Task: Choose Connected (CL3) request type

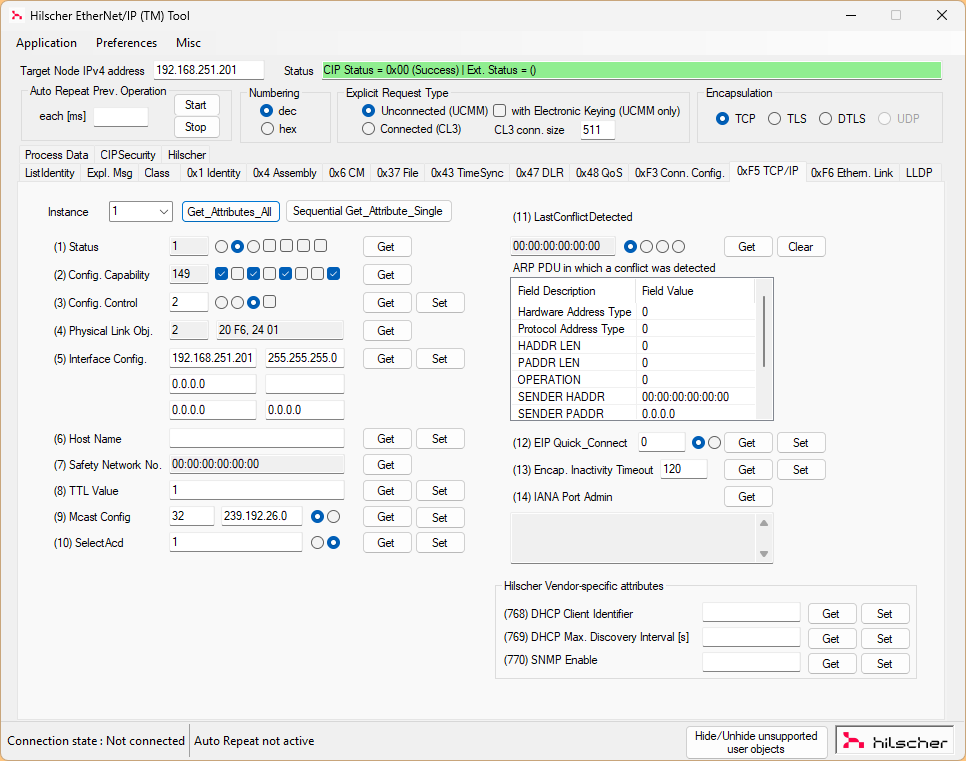Action: coord(368,129)
